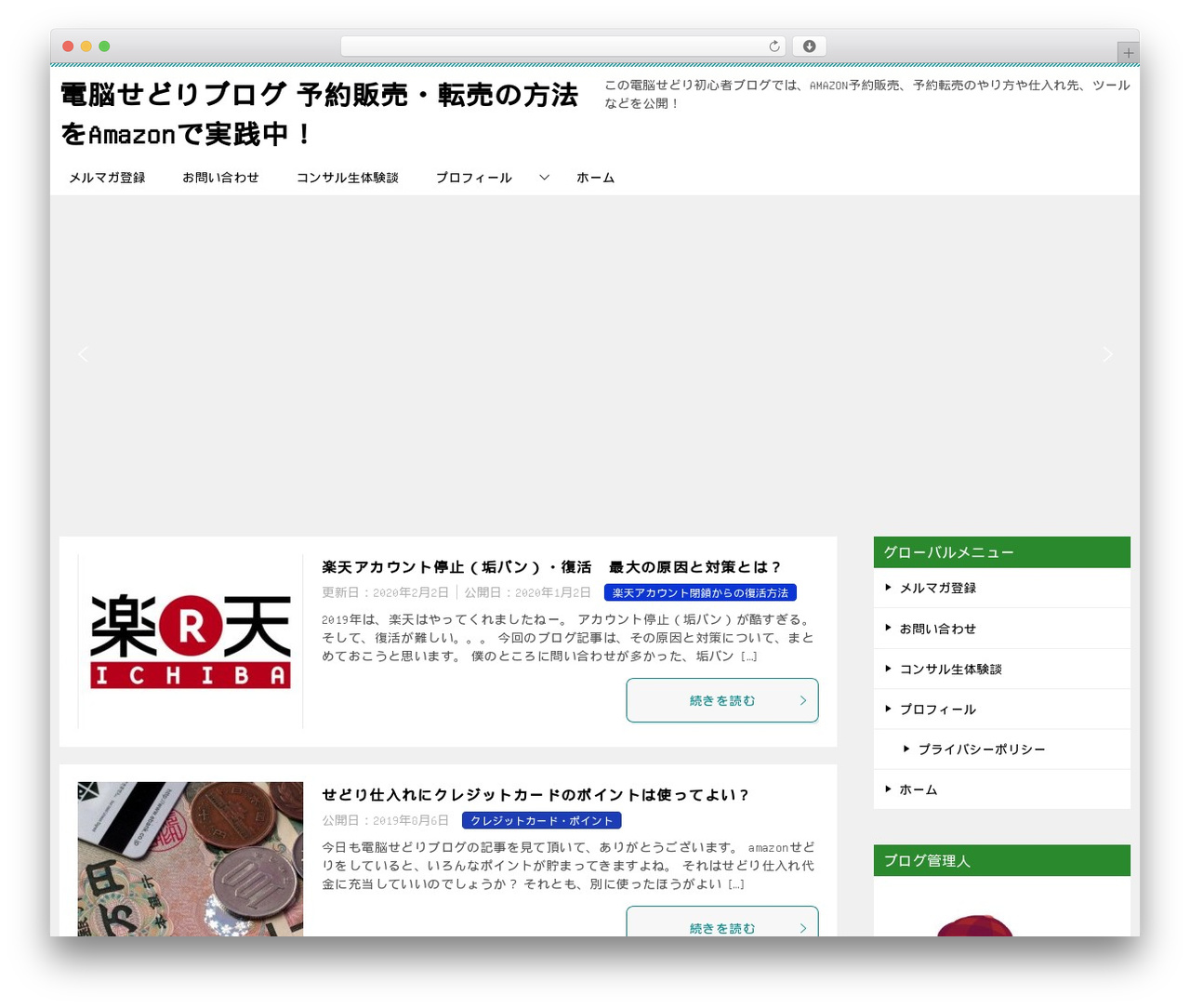
Task: Click the browser address bar
Action: 563,46
